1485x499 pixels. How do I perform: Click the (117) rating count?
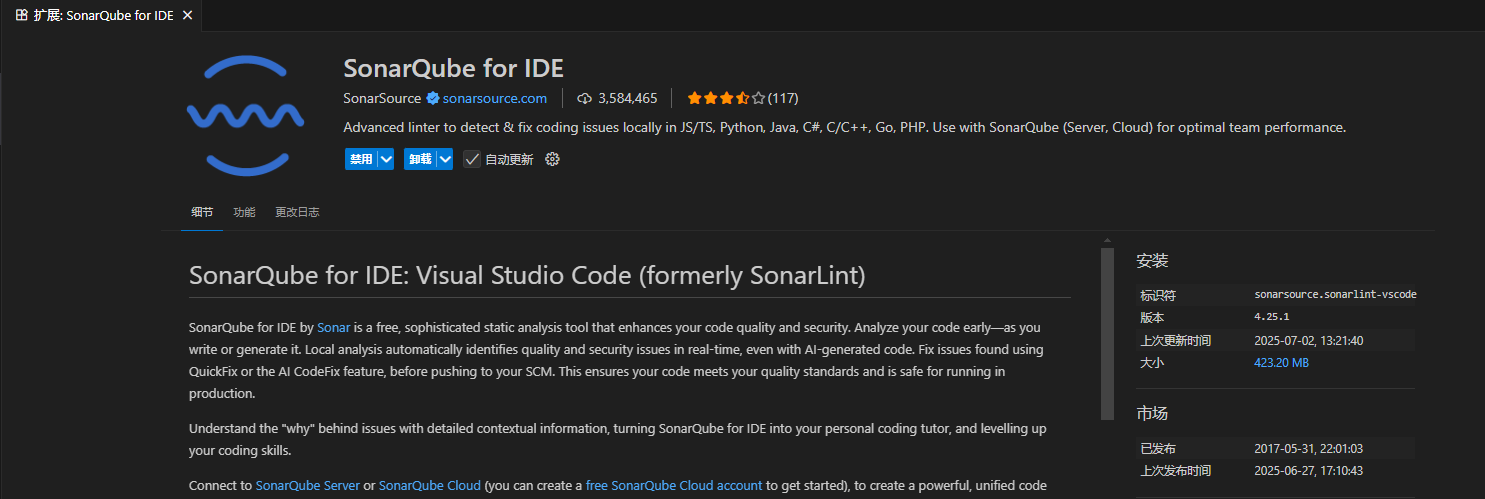point(783,98)
